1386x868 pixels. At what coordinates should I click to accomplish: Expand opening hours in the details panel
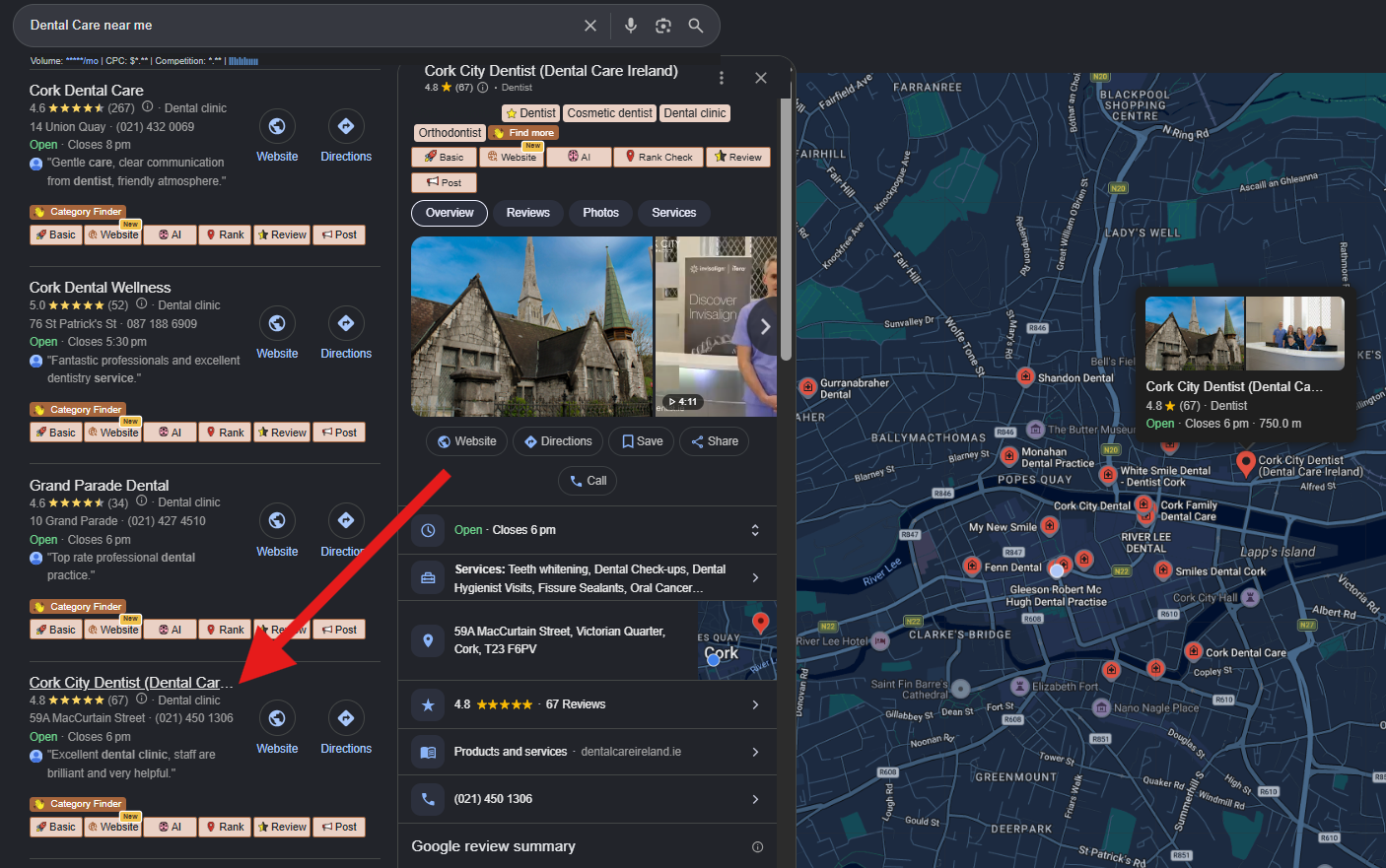click(x=755, y=530)
